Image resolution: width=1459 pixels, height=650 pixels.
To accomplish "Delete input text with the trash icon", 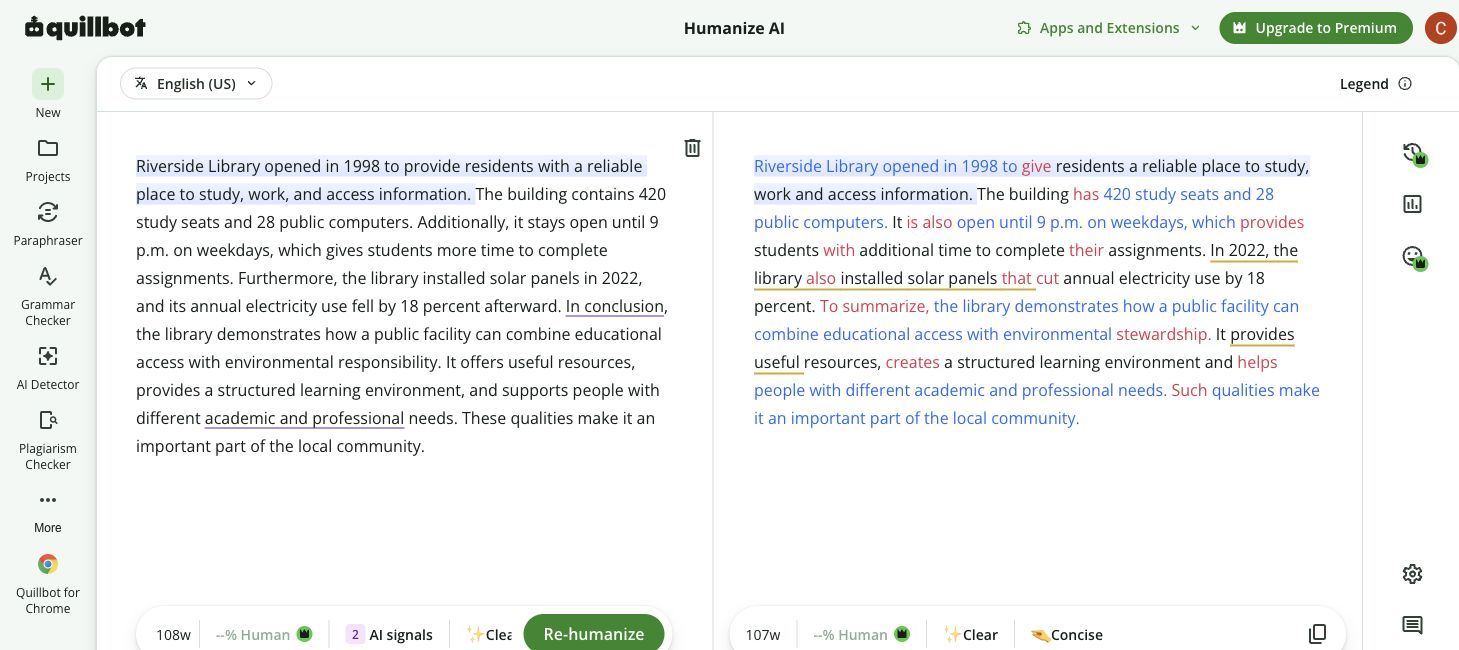I will pyautogui.click(x=692, y=148).
